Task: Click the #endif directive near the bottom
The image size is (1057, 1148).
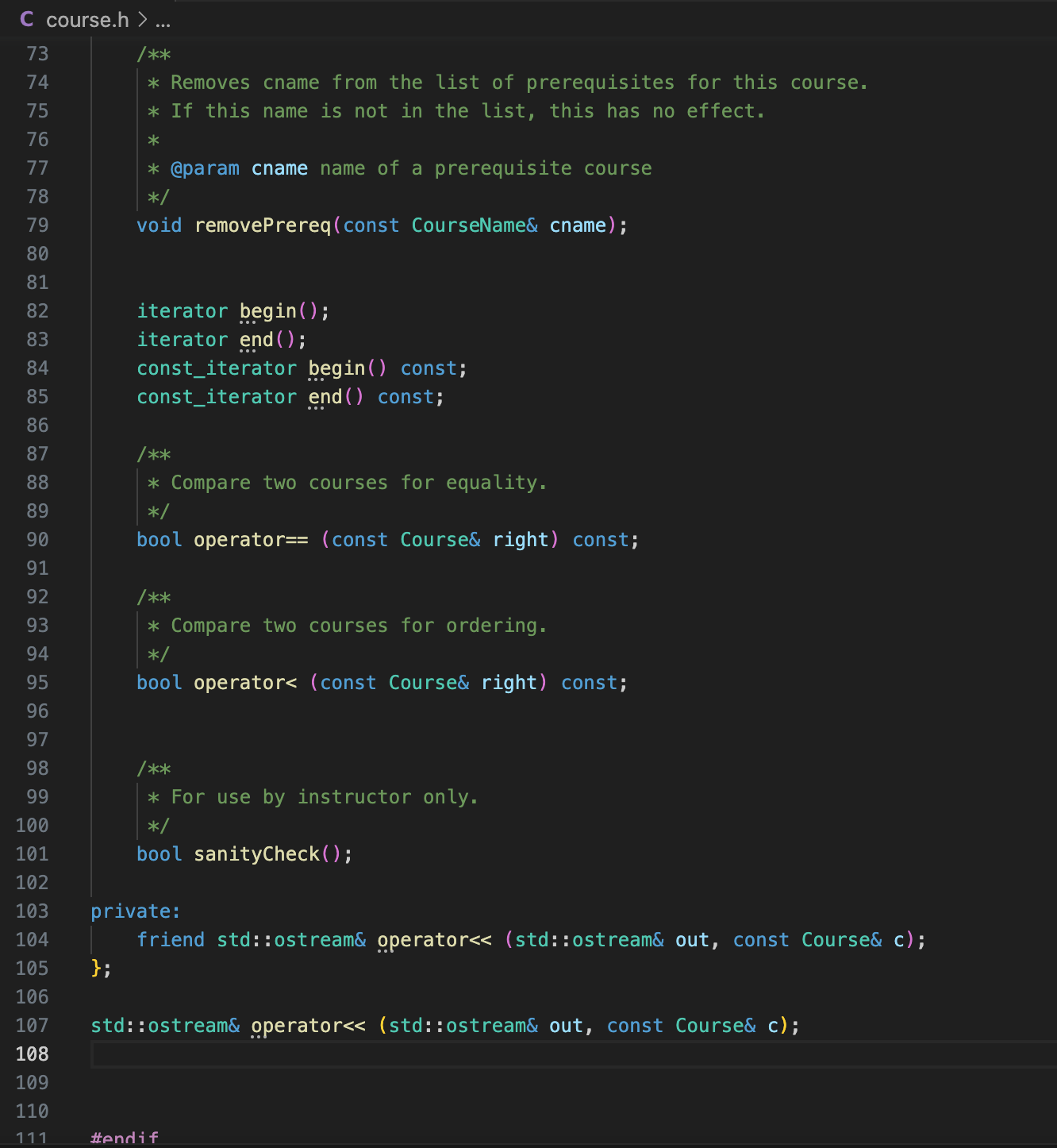Action: (x=124, y=1137)
